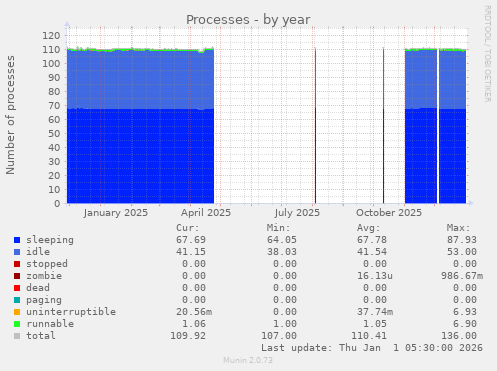Click the 'runnable' legend label
Screen dimensions: 497x371
point(50,324)
